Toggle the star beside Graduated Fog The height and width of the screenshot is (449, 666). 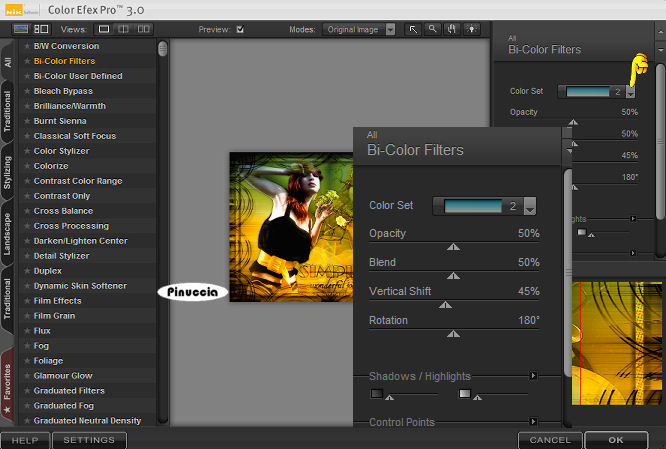pos(27,406)
